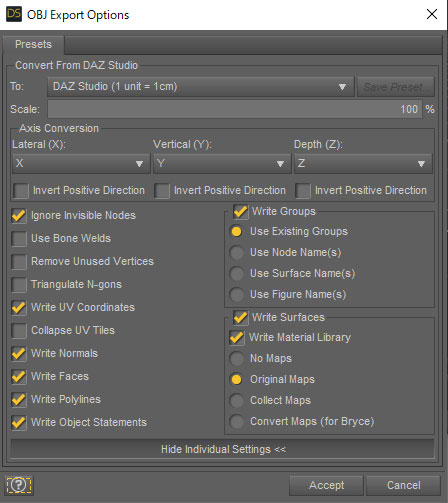This screenshot has width=448, height=503.
Task: Enable Use Bone Welds checkbox
Action: point(19,238)
